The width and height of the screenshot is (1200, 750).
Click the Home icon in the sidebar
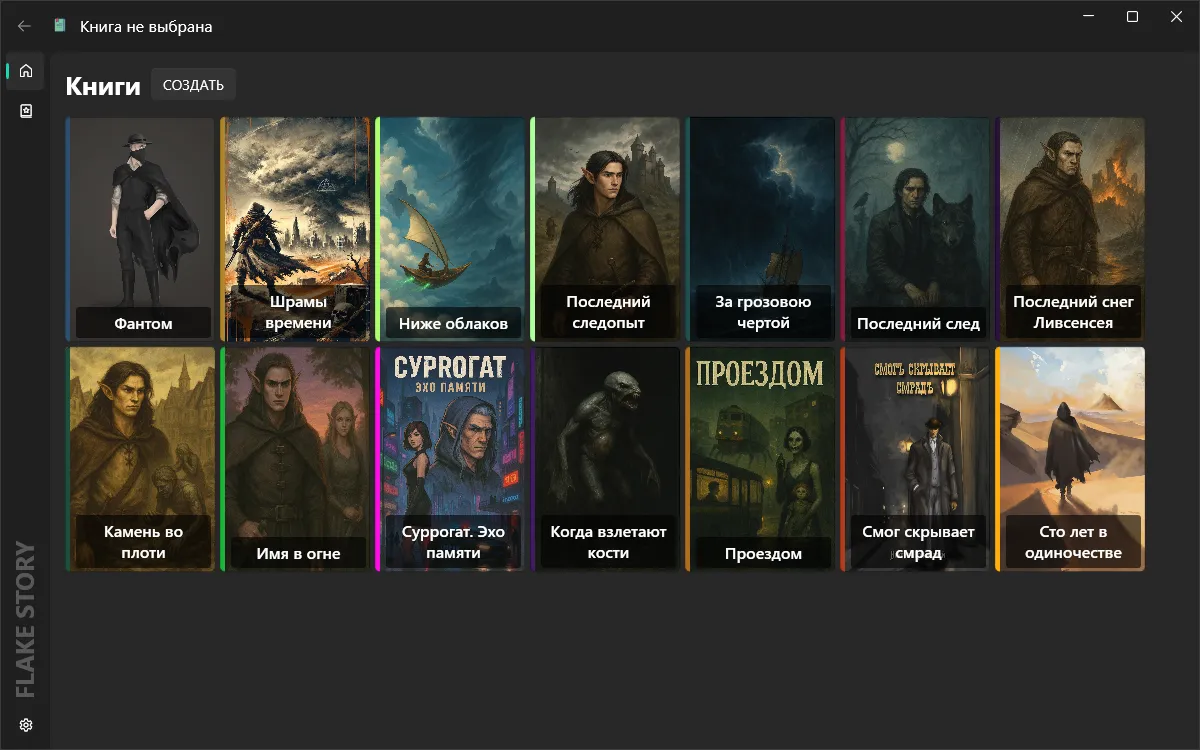click(26, 71)
